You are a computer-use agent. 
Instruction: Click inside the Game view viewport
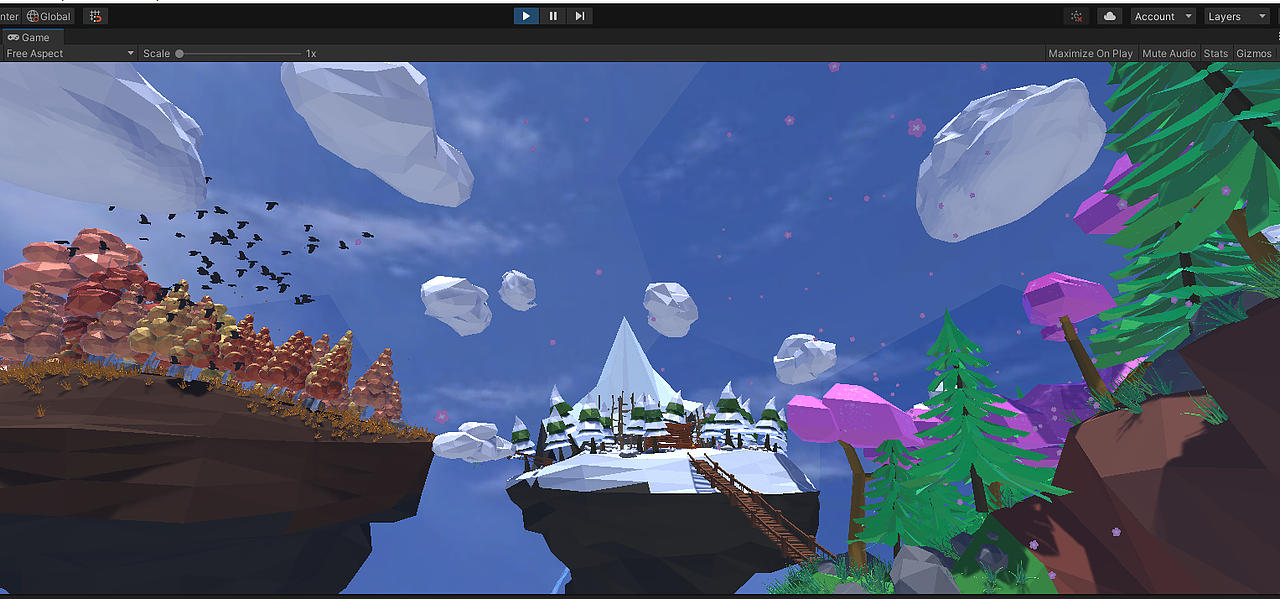640,328
